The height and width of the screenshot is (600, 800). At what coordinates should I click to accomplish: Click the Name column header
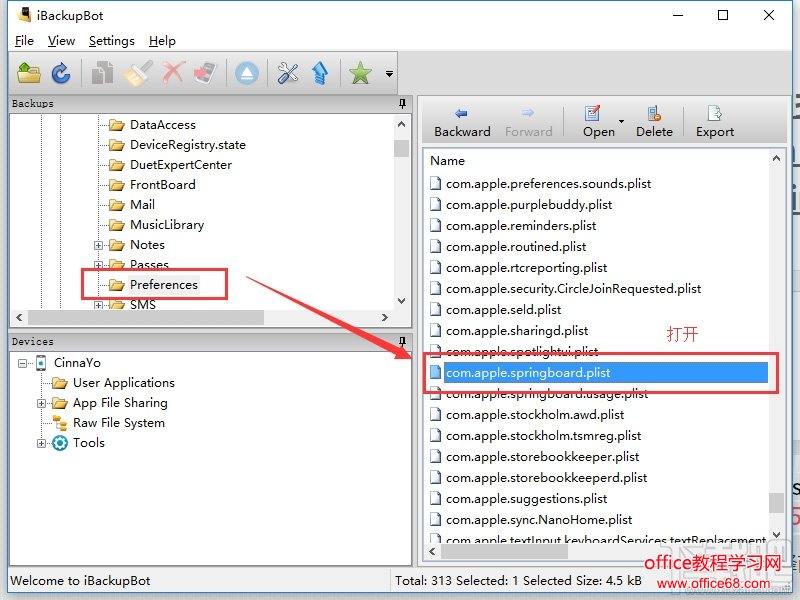coord(448,160)
